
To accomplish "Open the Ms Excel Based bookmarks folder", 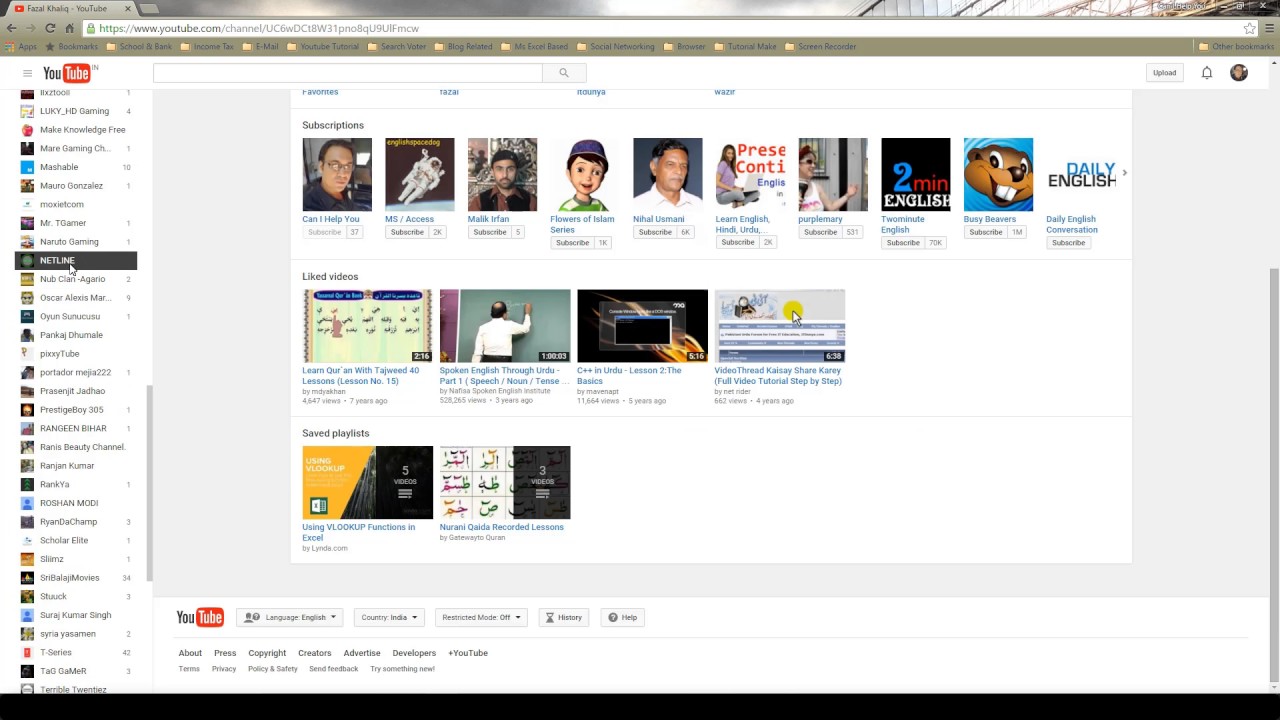I will click(x=535, y=47).
